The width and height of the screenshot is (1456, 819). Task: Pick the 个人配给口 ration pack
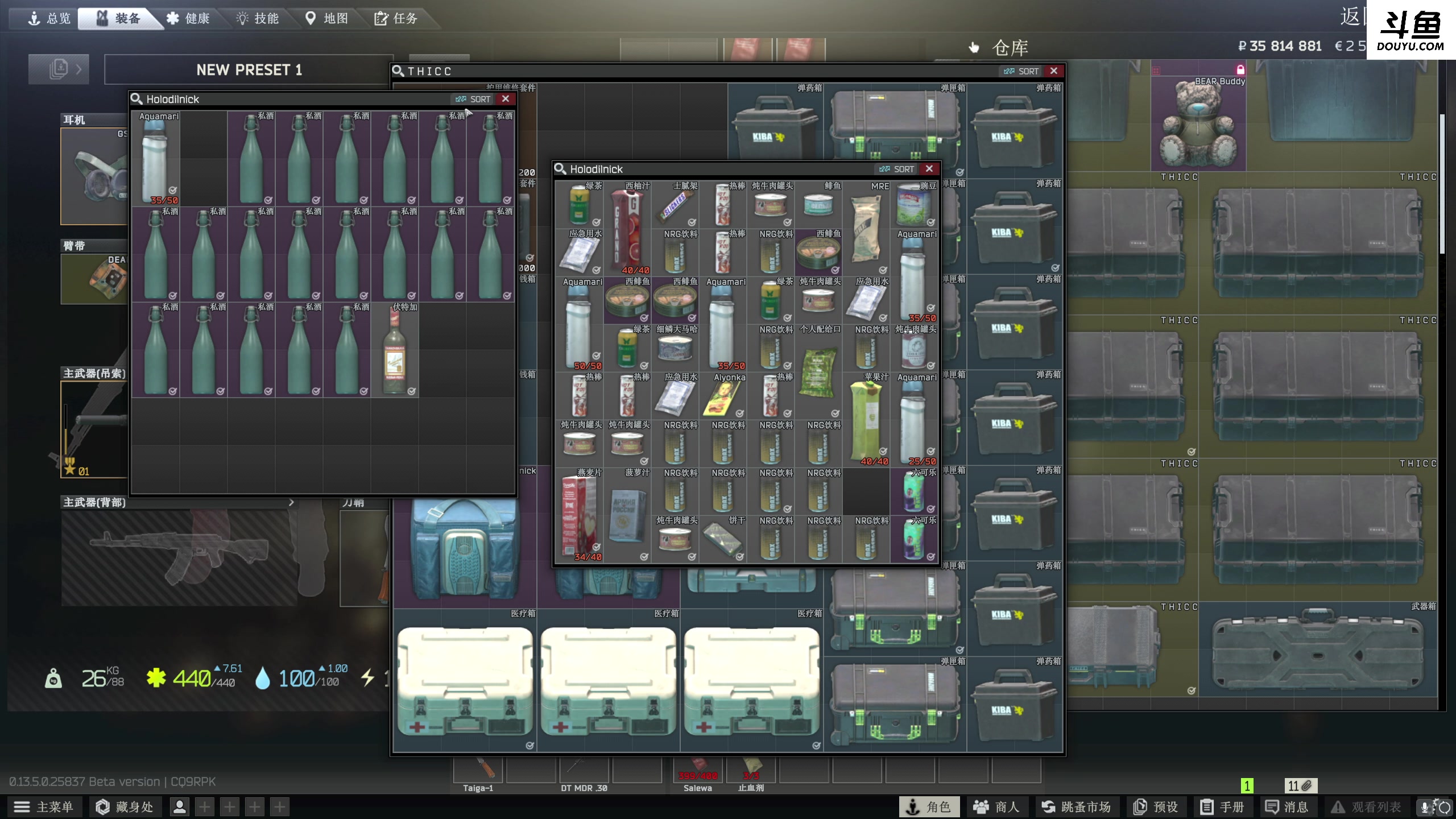[x=818, y=372]
